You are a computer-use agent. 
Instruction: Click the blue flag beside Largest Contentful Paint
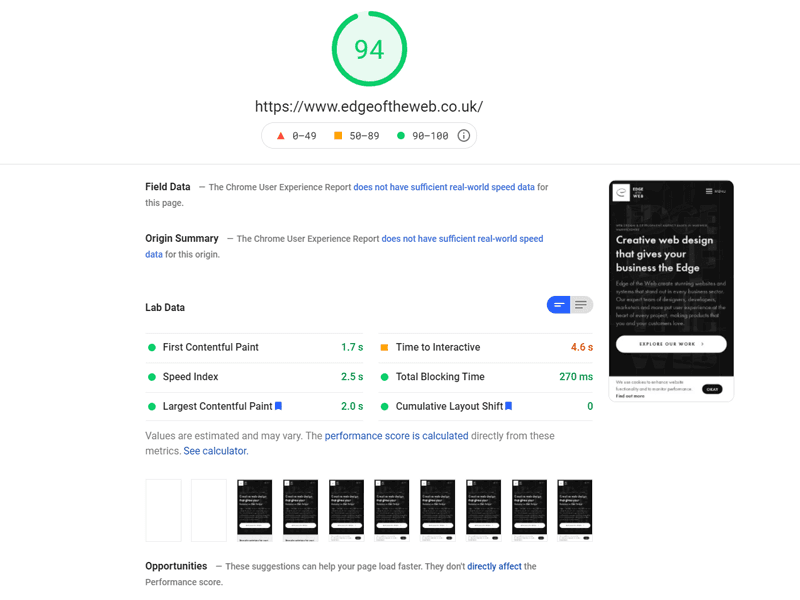278,406
